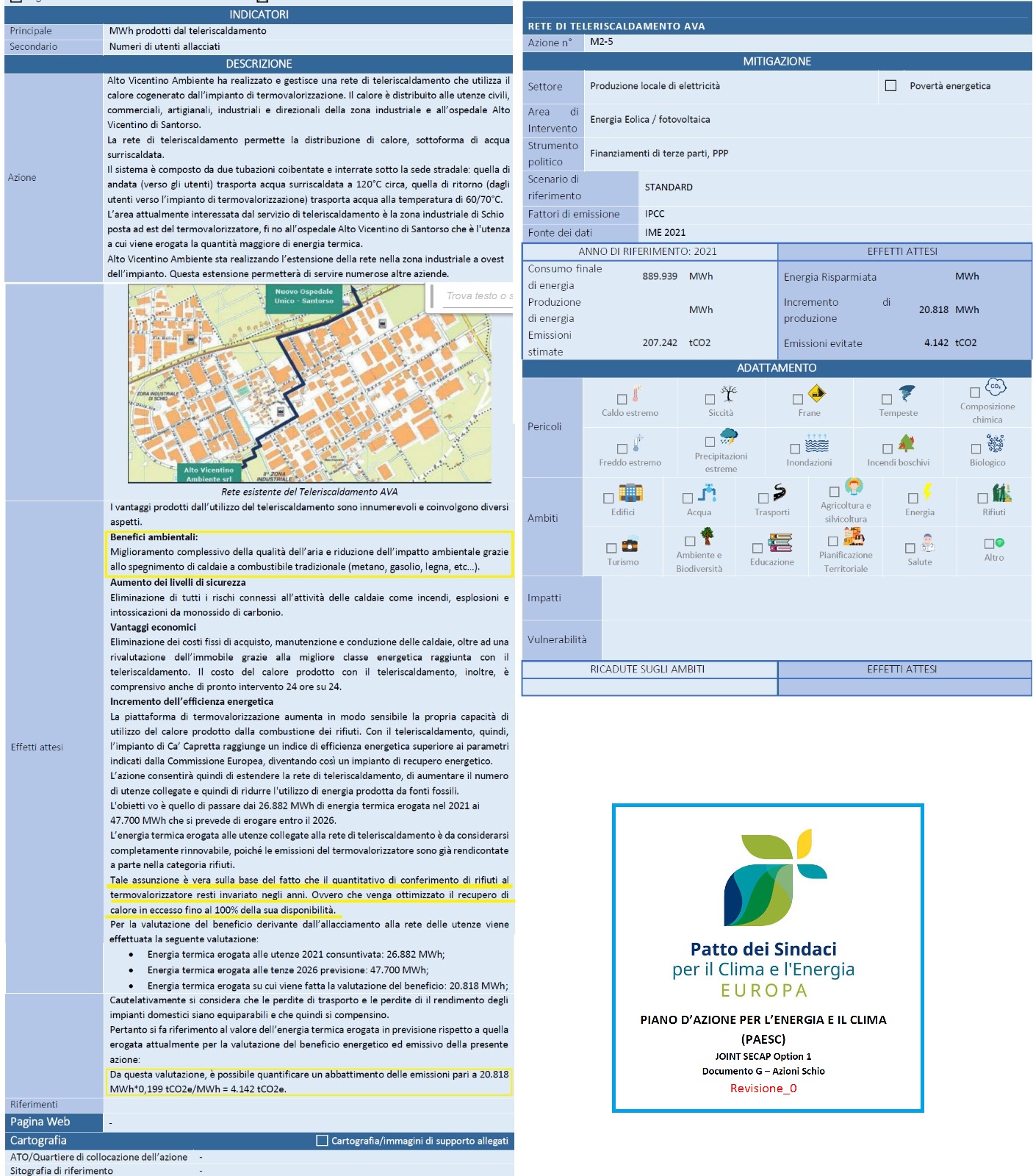Click the 207.242 emissioni stimate value

tap(660, 343)
